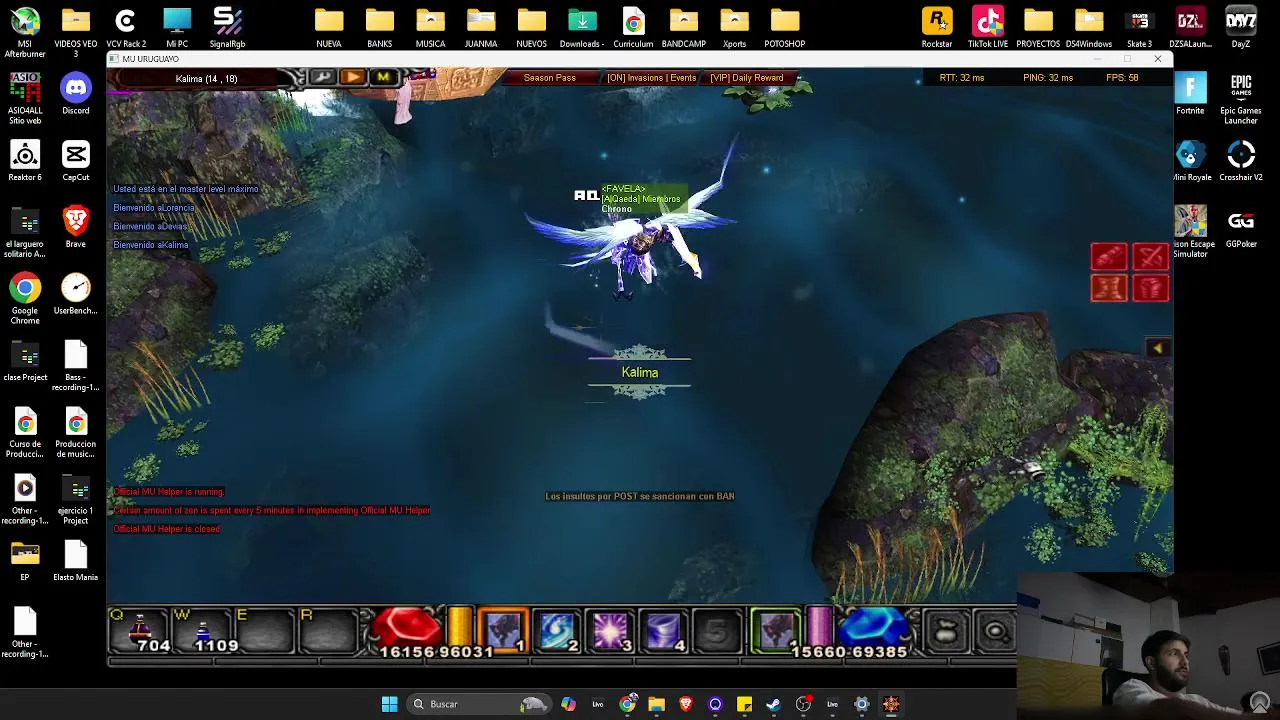Image resolution: width=1280 pixels, height=720 pixels.
Task: Select skill slot 2 water swirl
Action: [557, 631]
